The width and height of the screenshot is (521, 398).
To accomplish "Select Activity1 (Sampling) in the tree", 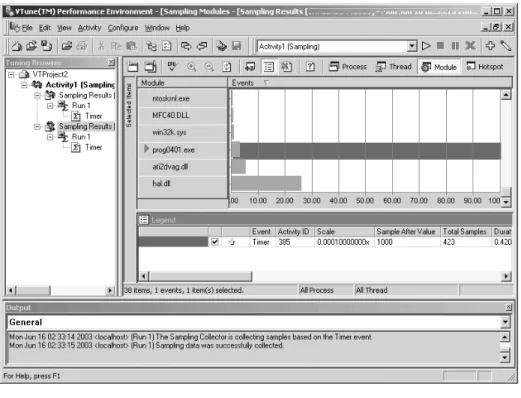I will pos(80,85).
